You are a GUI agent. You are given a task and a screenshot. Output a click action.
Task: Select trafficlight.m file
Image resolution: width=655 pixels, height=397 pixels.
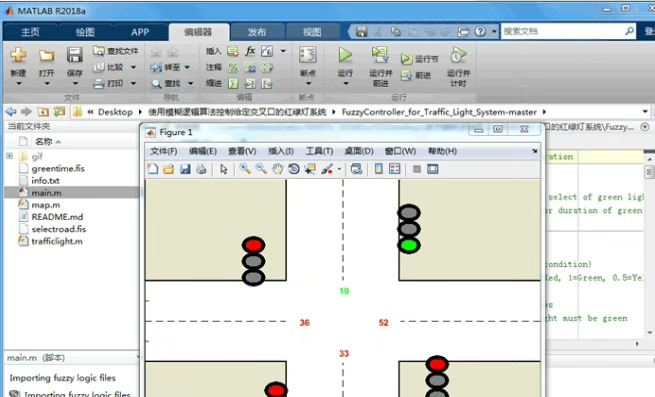click(57, 241)
